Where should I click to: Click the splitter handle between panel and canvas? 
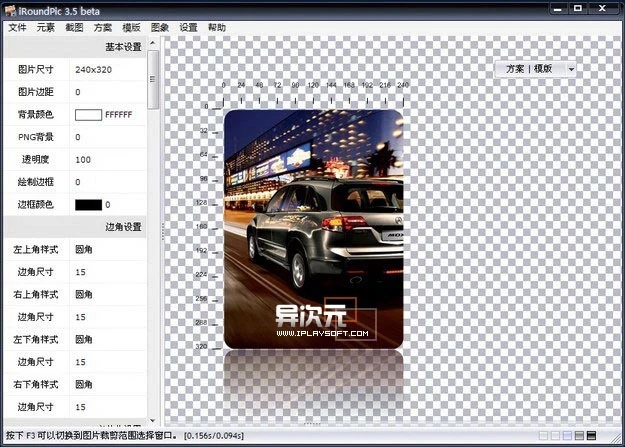[x=163, y=231]
